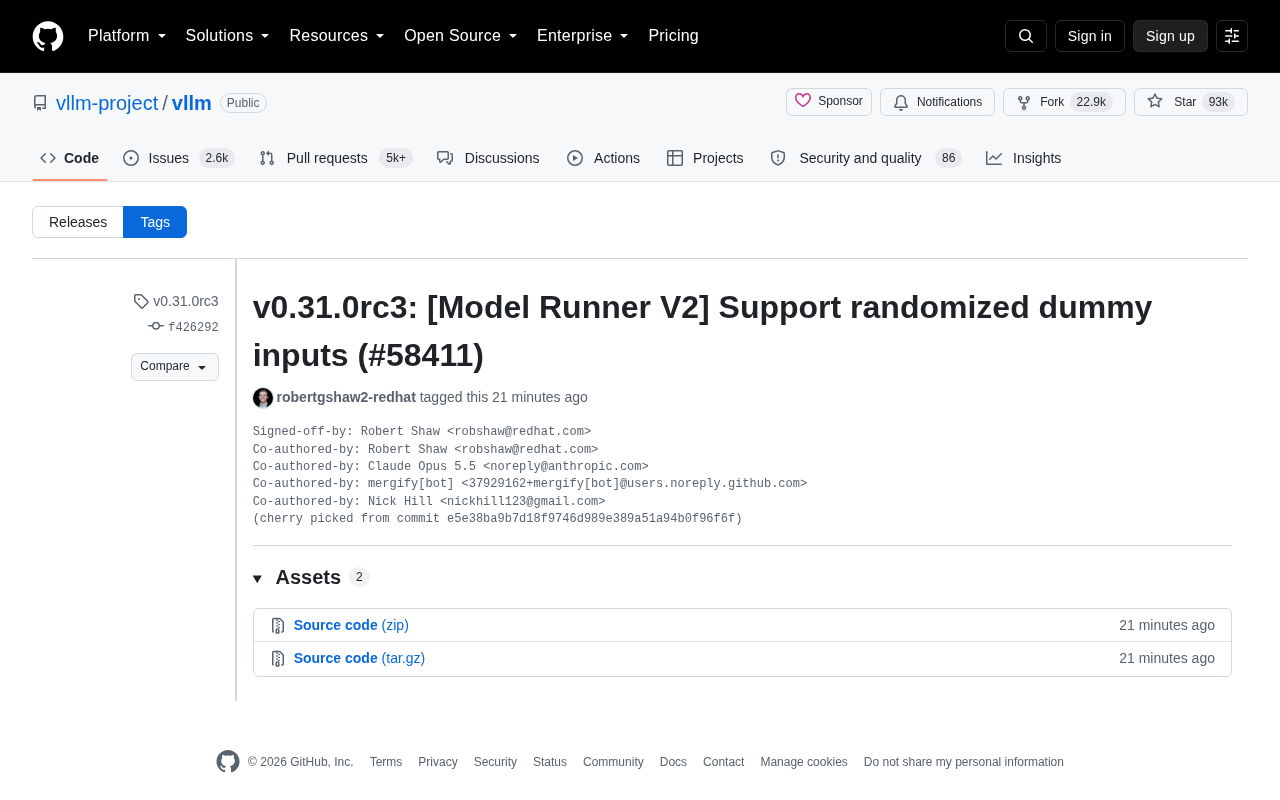Viewport: 1280px width, 800px height.
Task: Go to the Discussions tab
Action: coord(488,158)
